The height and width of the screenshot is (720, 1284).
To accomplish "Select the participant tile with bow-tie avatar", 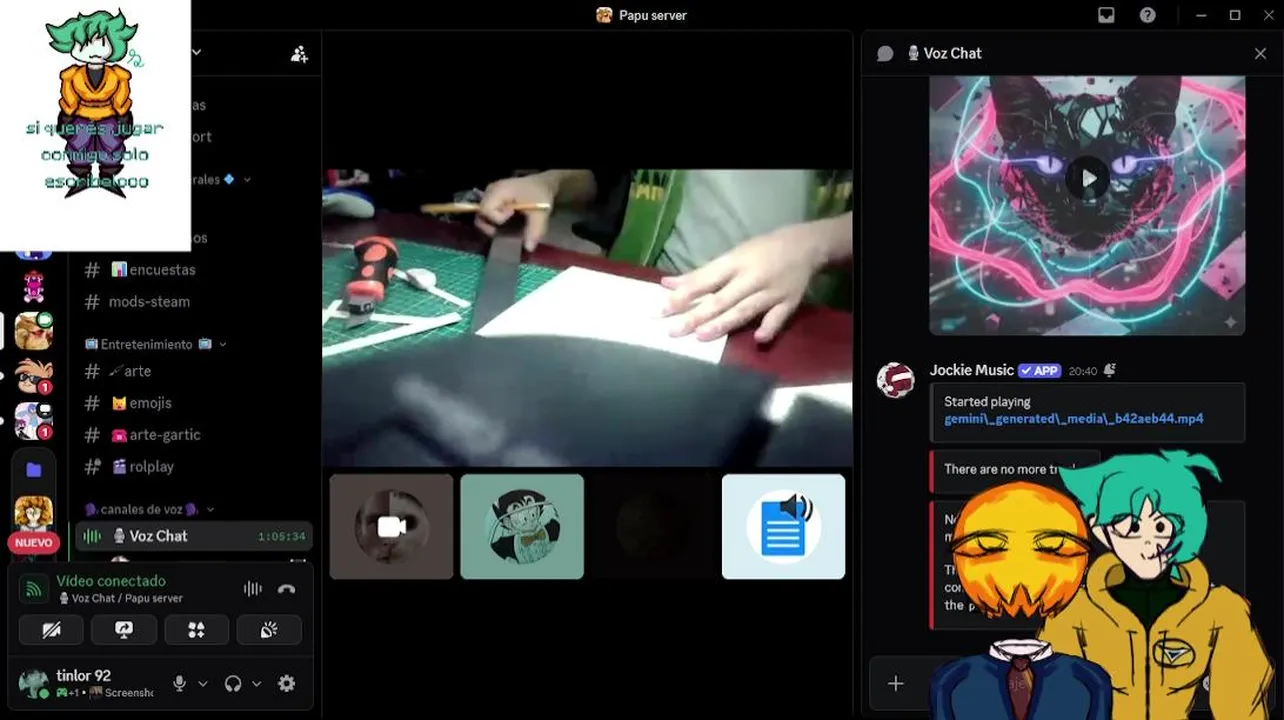I will (x=522, y=526).
